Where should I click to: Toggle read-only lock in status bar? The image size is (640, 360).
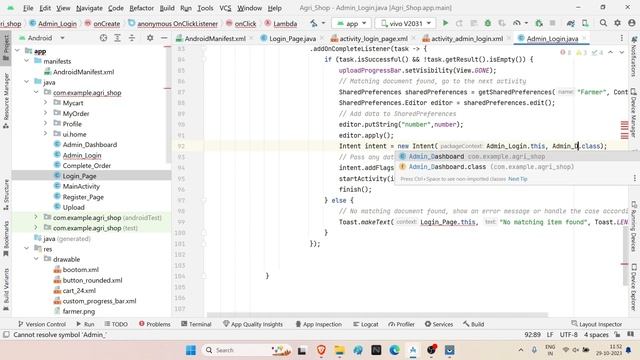pos(617,335)
